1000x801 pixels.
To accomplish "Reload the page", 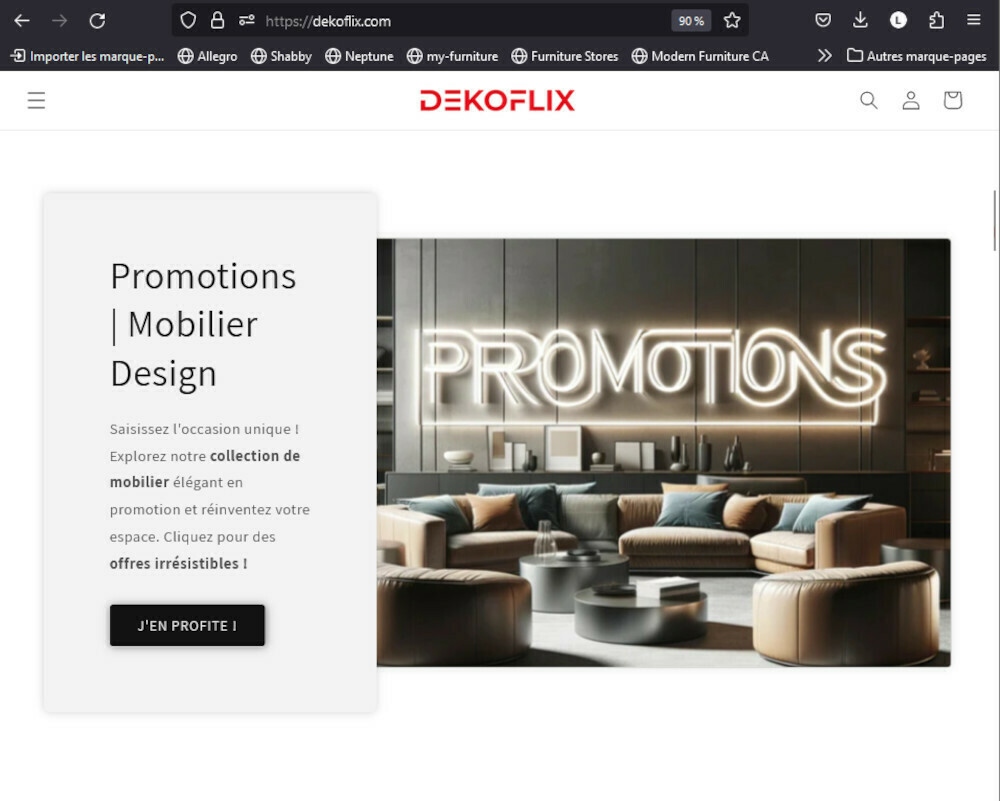I will point(97,20).
